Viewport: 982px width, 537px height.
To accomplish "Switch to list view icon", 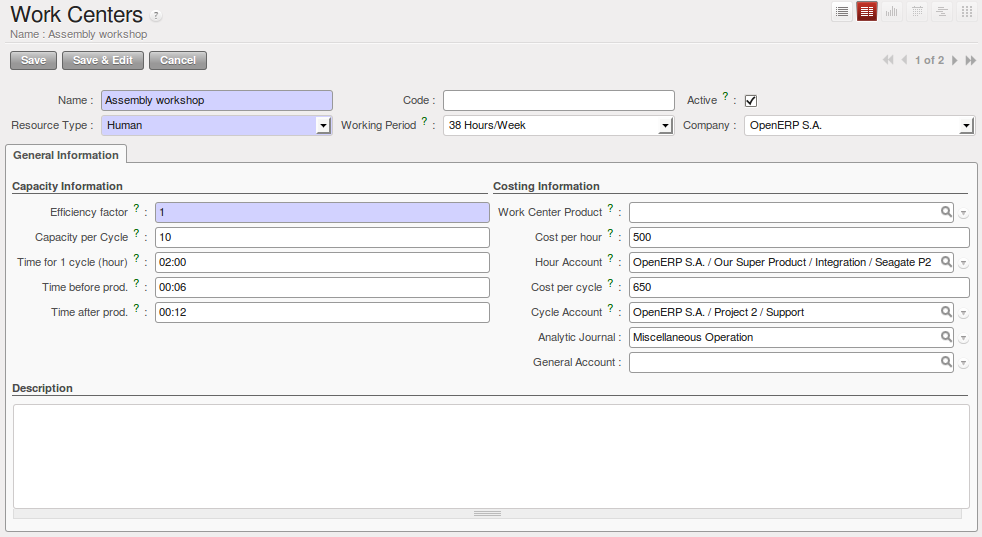I will pyautogui.click(x=842, y=11).
